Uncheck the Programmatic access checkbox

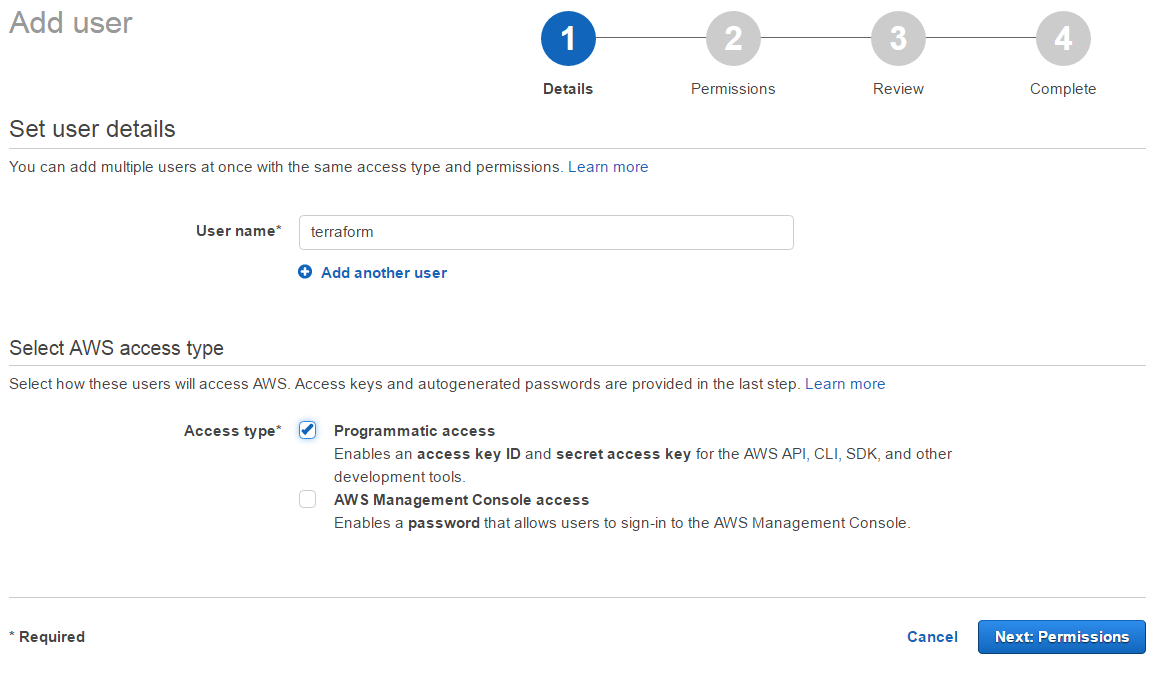(x=308, y=430)
